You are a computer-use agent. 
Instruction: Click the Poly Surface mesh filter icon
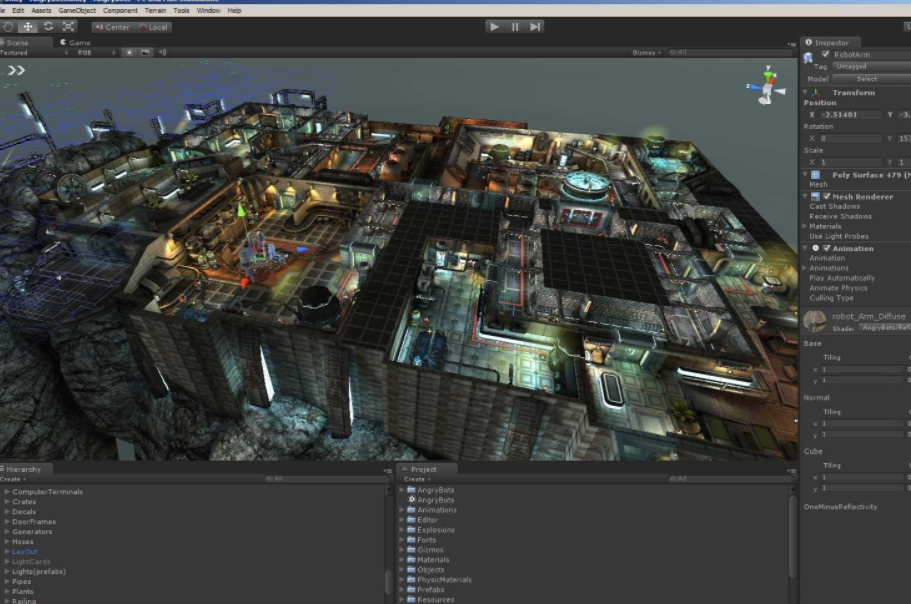pos(816,175)
